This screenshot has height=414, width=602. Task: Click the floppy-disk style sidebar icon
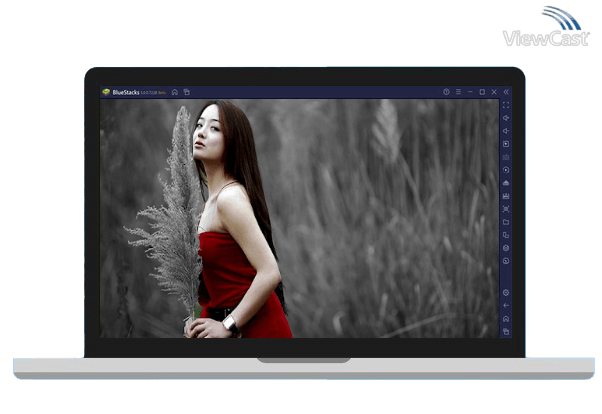click(506, 196)
